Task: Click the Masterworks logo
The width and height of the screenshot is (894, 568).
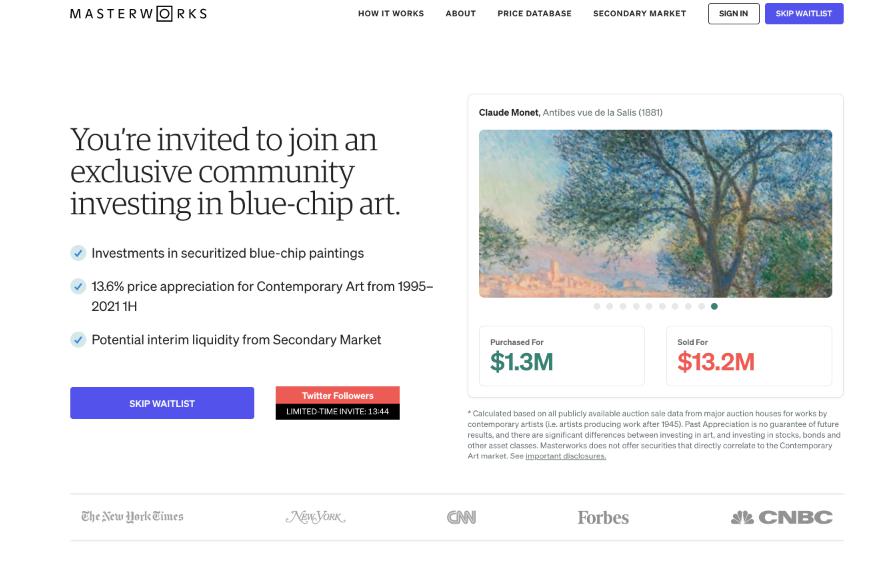Action: pos(138,14)
